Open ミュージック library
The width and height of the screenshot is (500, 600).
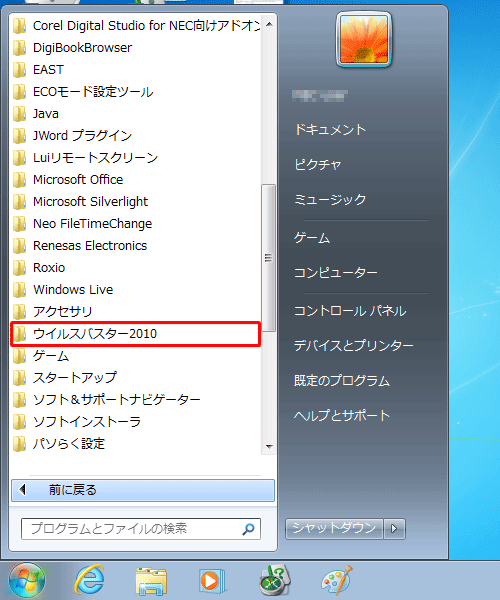coord(330,199)
